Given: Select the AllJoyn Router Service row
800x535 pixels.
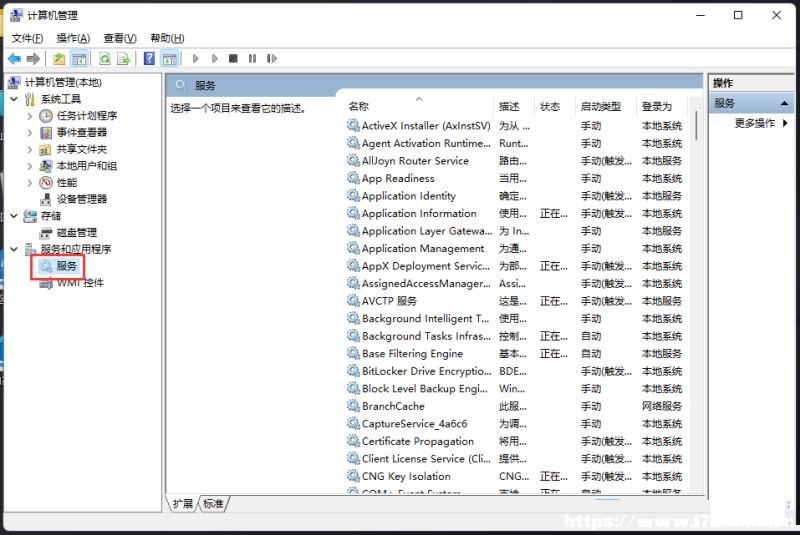Looking at the screenshot, I should [415, 161].
